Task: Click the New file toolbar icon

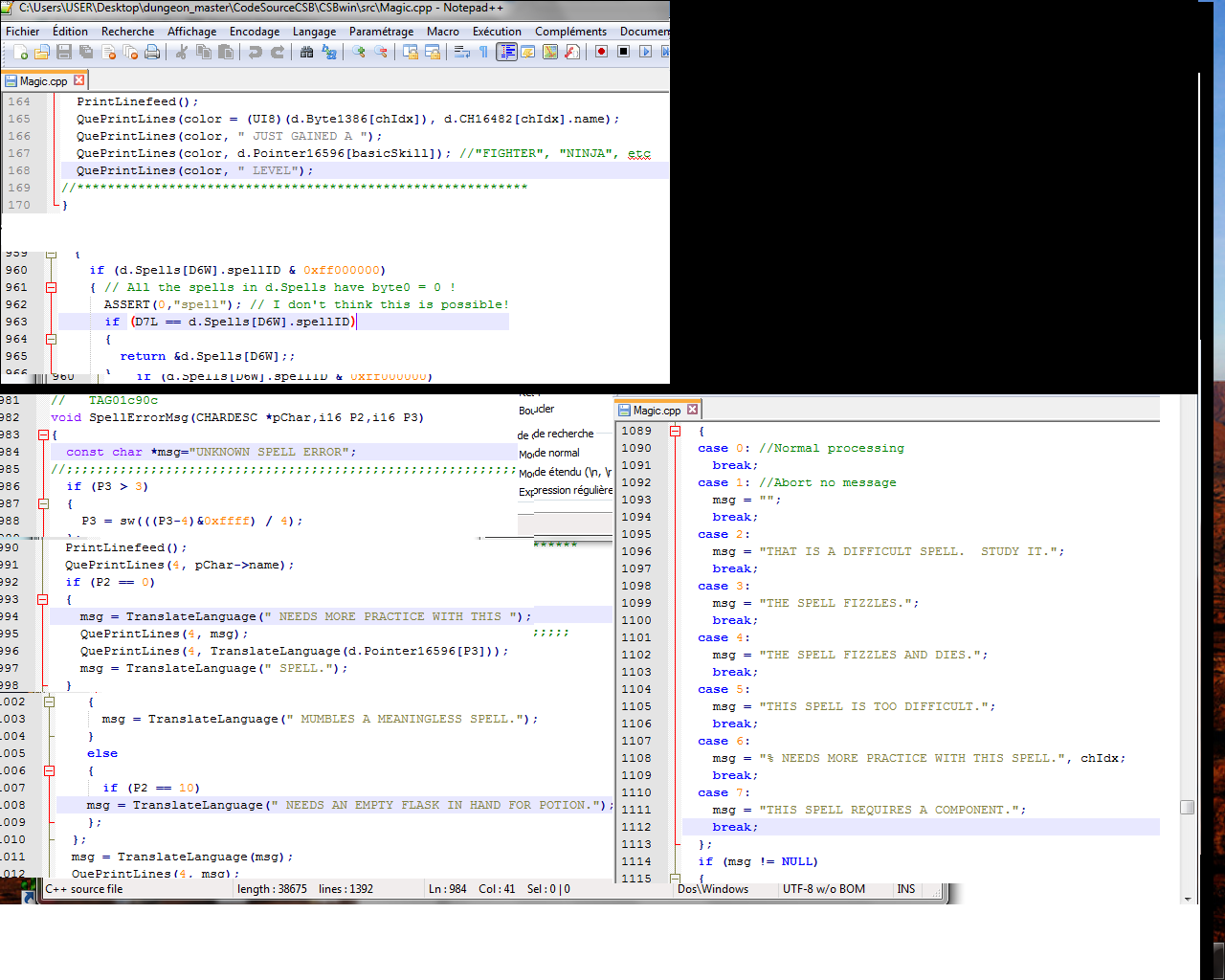Action: (21, 52)
